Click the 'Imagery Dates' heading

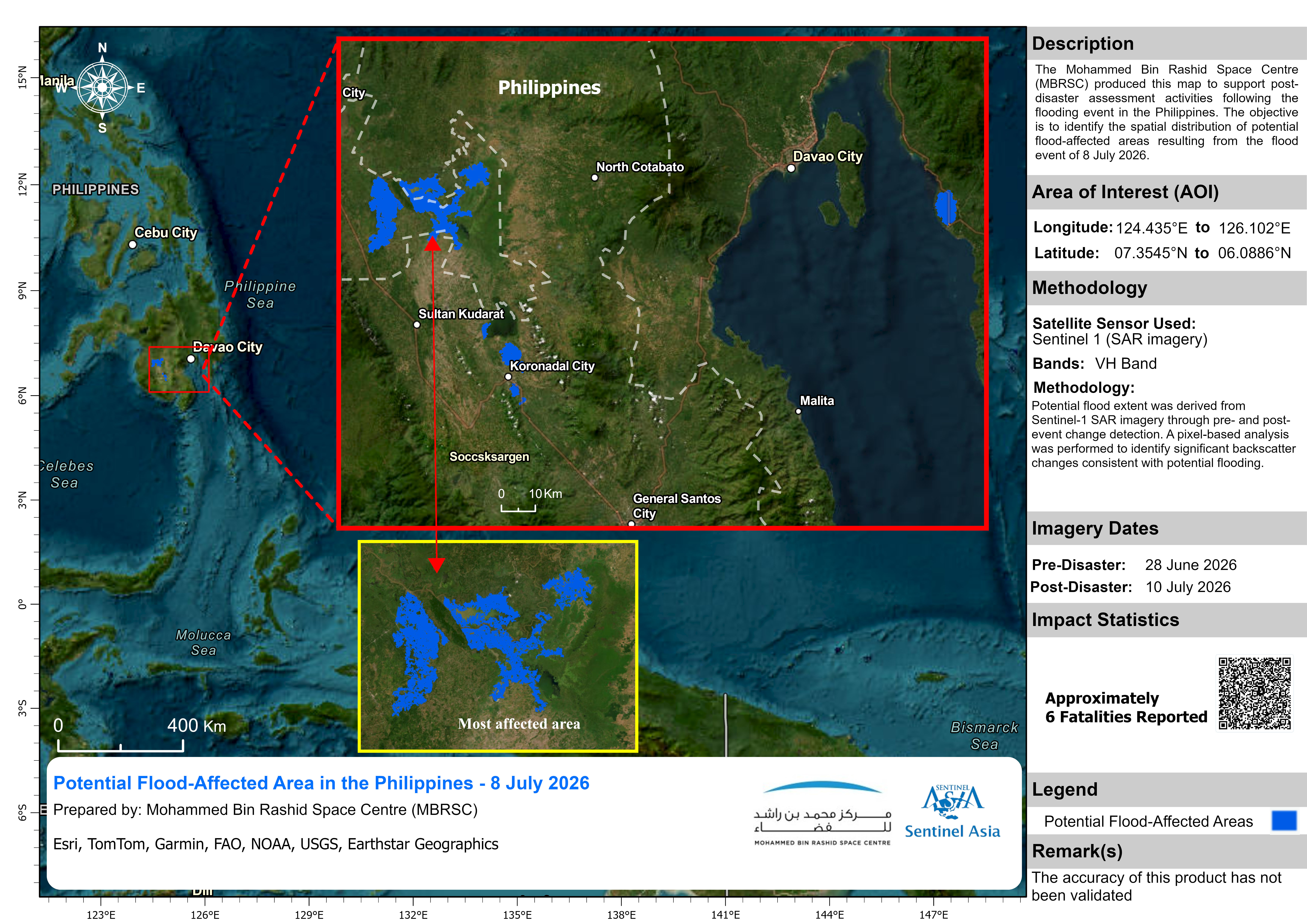tap(1095, 528)
